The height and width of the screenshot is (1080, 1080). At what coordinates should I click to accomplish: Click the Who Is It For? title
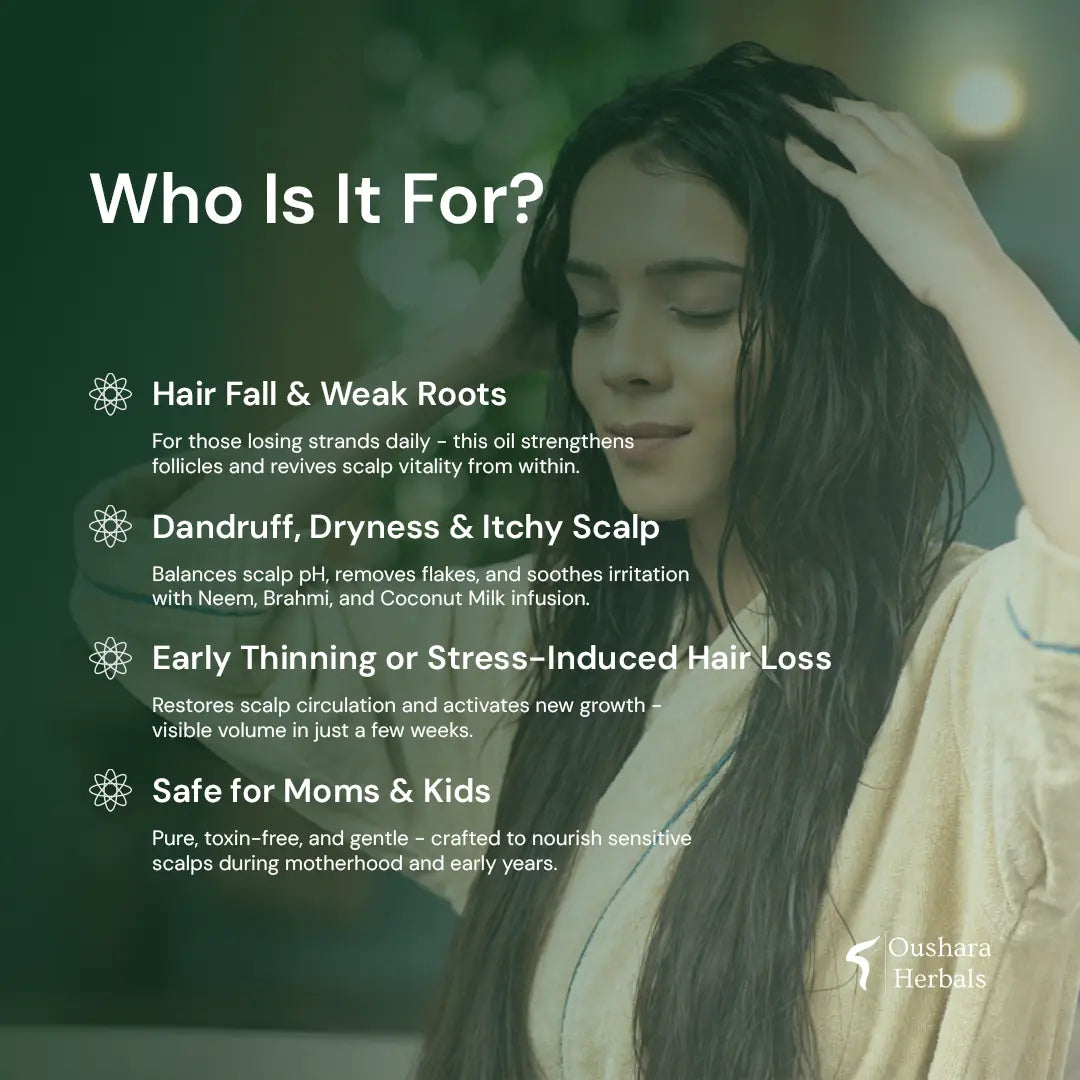317,198
